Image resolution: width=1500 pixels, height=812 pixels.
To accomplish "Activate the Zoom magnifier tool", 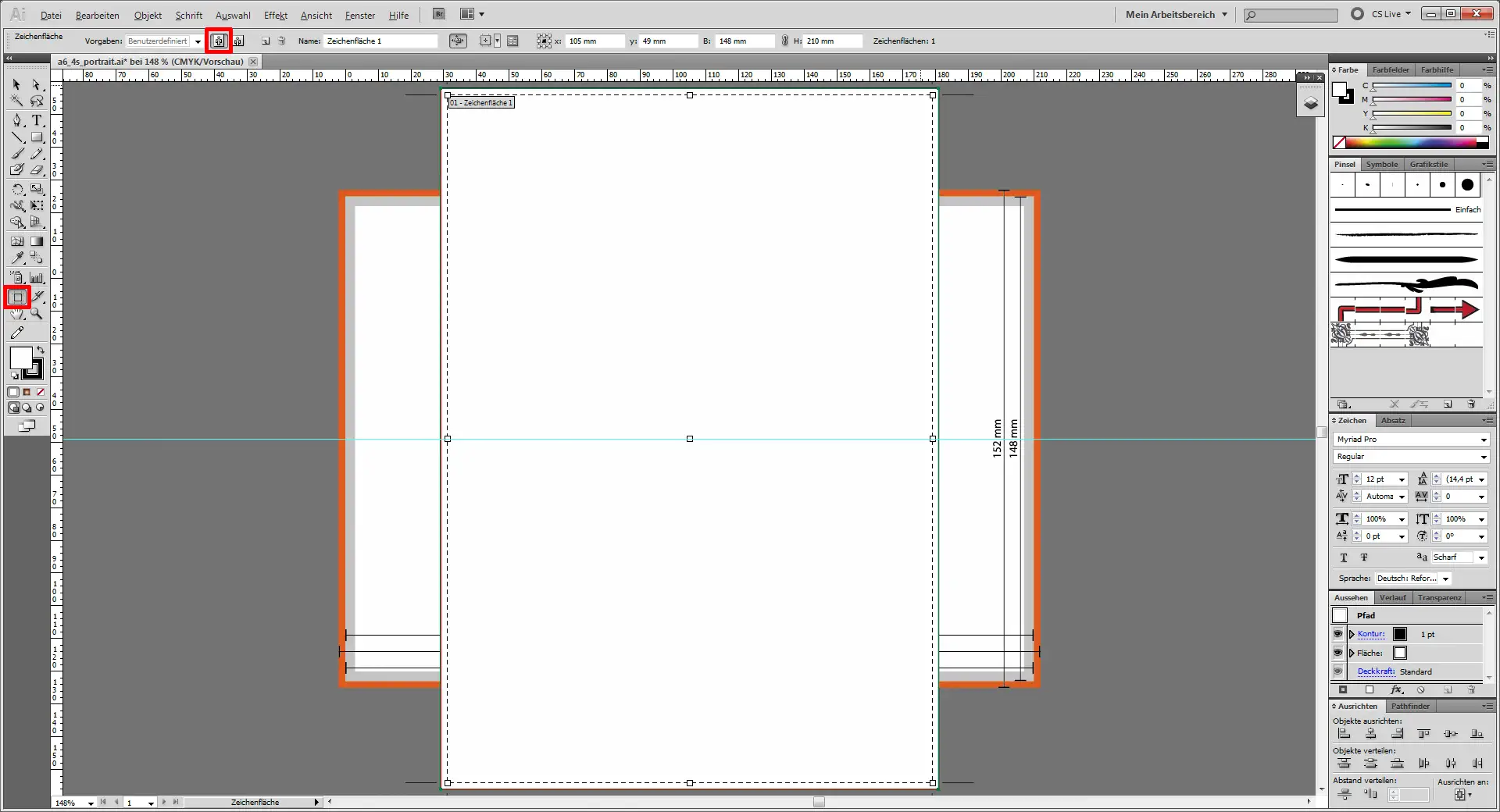I will [37, 314].
